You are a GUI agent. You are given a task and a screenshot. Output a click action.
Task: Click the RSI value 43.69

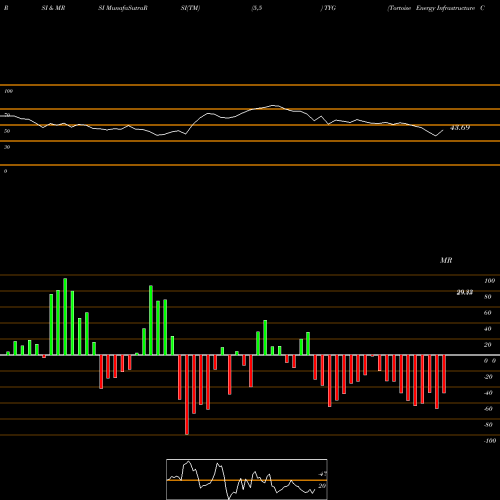pos(460,128)
